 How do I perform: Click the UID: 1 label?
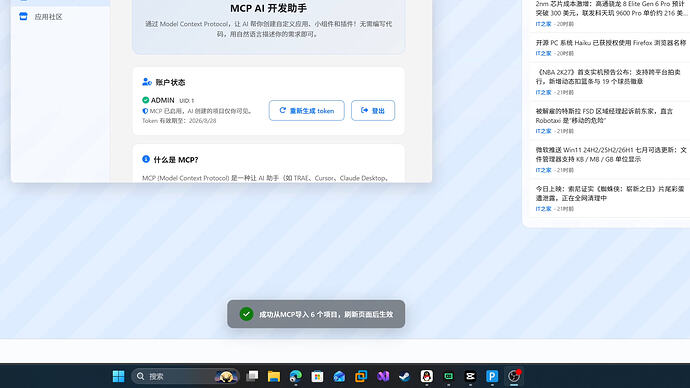[x=187, y=101]
